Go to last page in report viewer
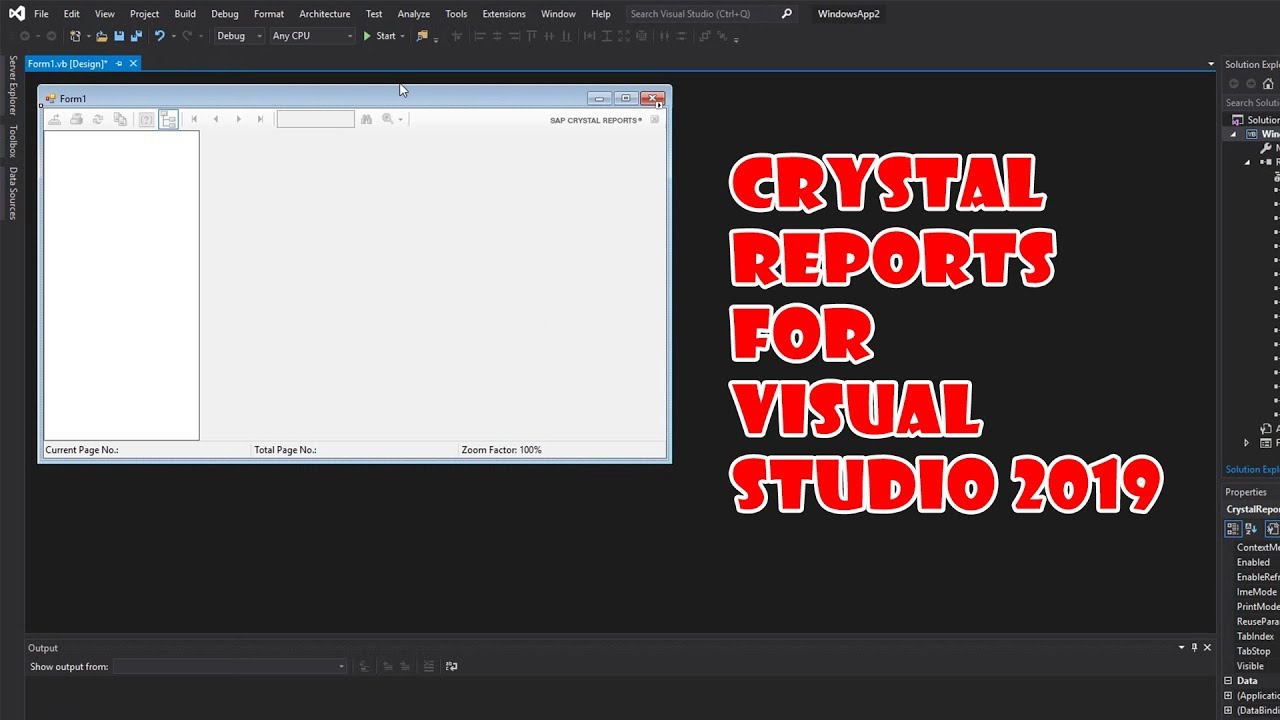The image size is (1280, 720). tap(260, 119)
